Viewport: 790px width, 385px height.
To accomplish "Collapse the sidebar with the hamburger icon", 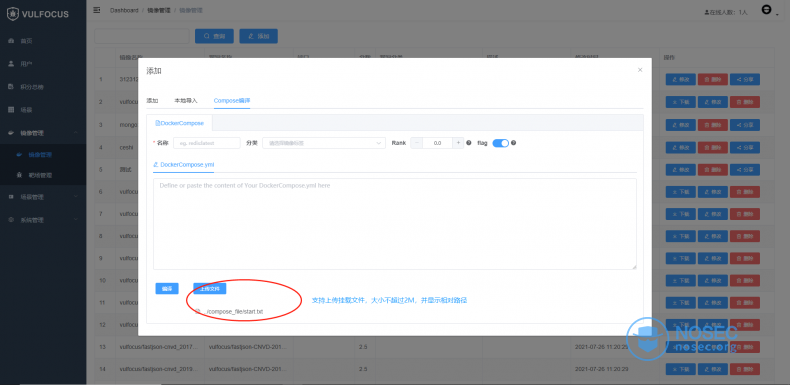I will point(97,10).
